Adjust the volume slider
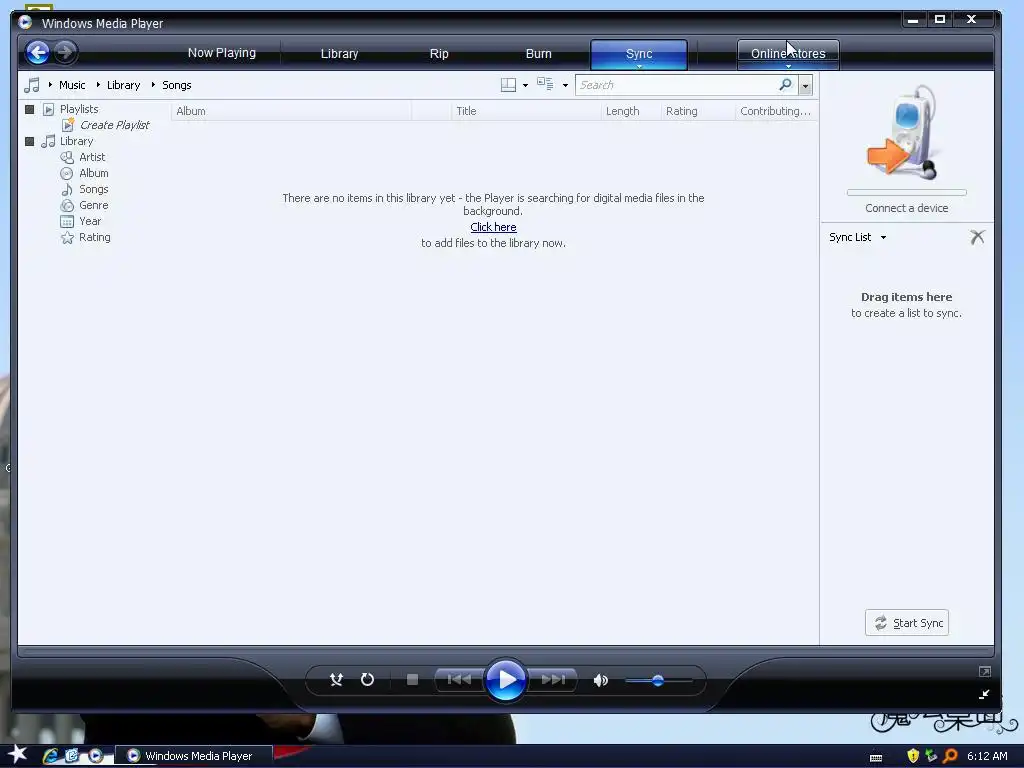 (658, 680)
